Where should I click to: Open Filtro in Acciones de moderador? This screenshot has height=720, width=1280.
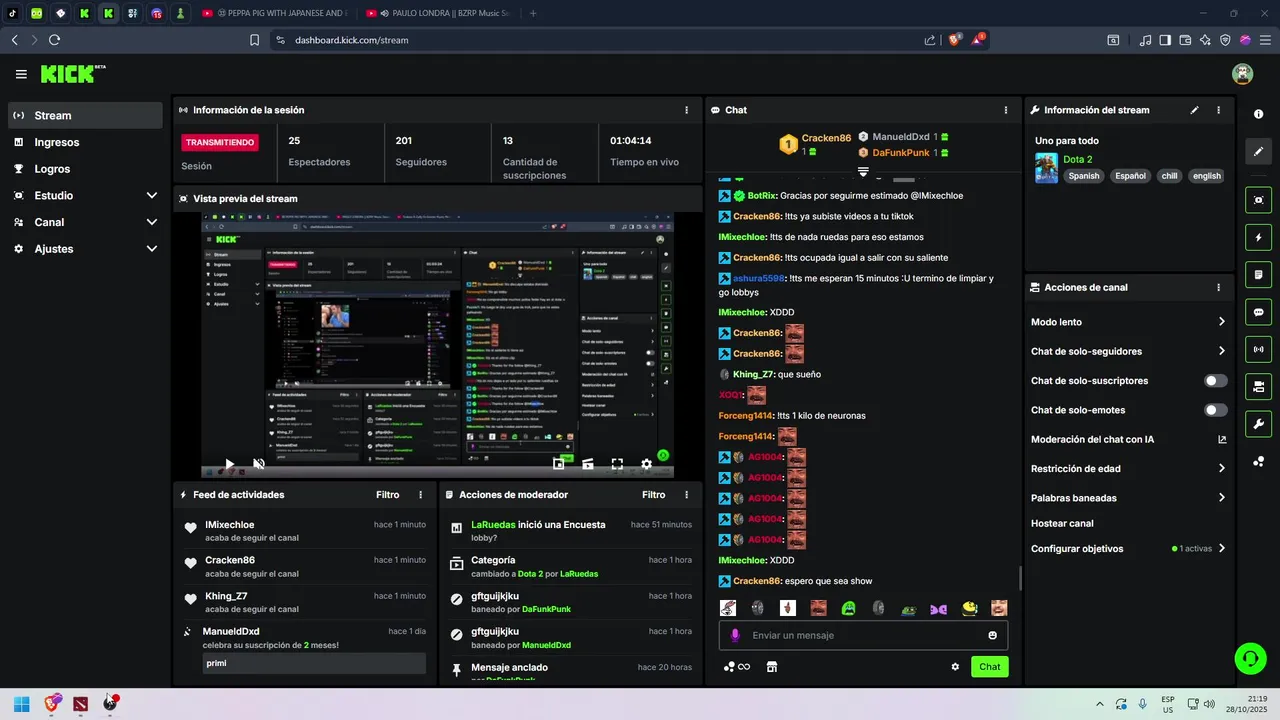(x=653, y=495)
